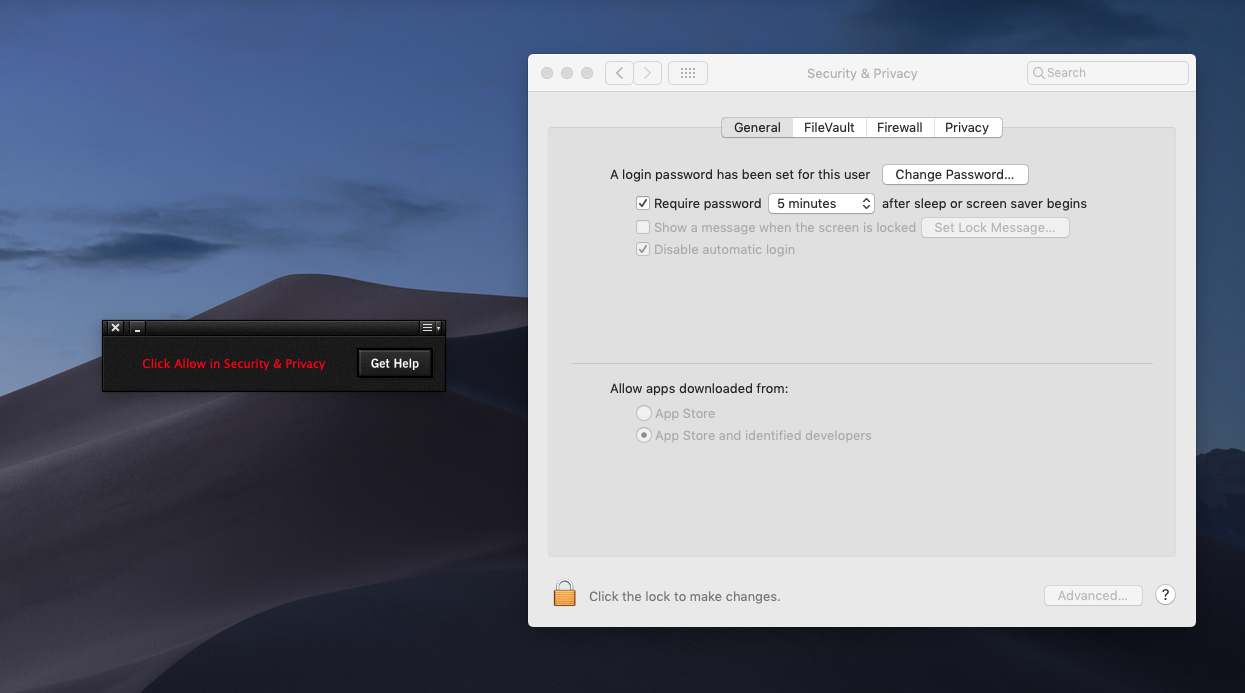The width and height of the screenshot is (1245, 693).
Task: Click the red Allow in Security & Privacy text
Action: click(234, 364)
